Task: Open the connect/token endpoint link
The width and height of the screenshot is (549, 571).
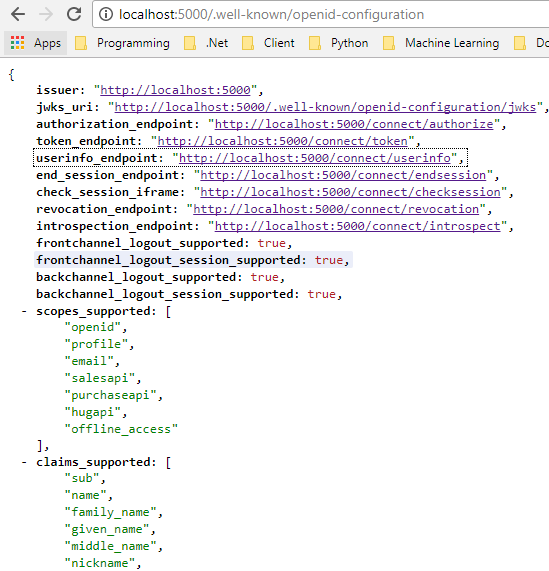Action: pyautogui.click(x=283, y=141)
